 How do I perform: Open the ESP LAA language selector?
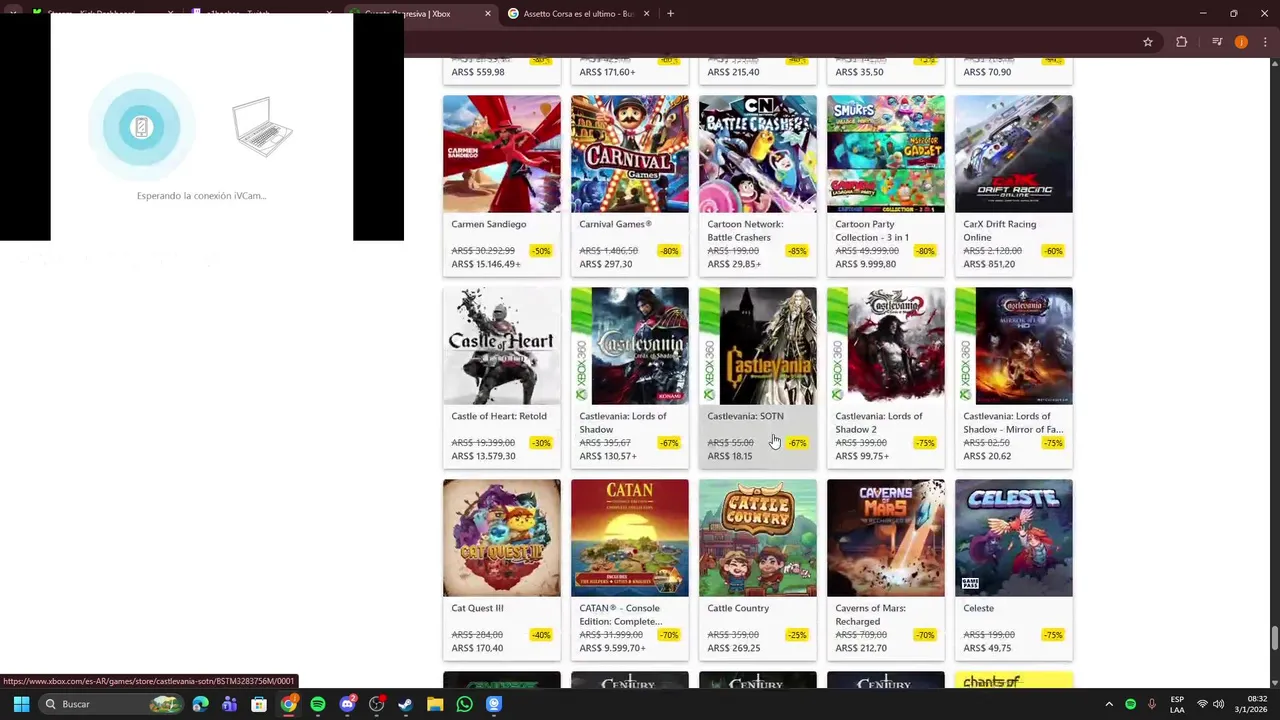click(1177, 704)
